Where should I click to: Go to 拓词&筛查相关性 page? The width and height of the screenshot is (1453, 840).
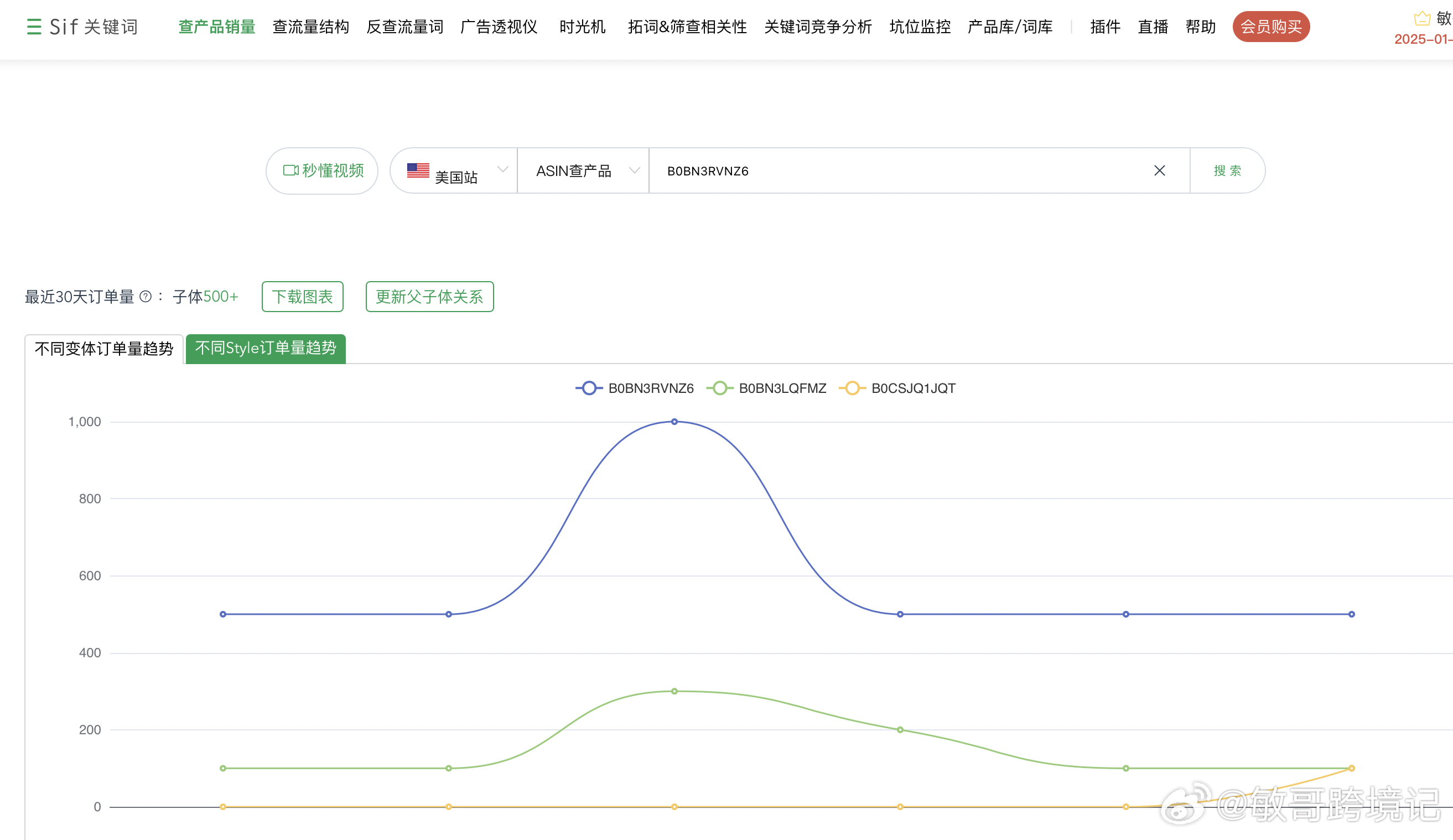pos(687,27)
